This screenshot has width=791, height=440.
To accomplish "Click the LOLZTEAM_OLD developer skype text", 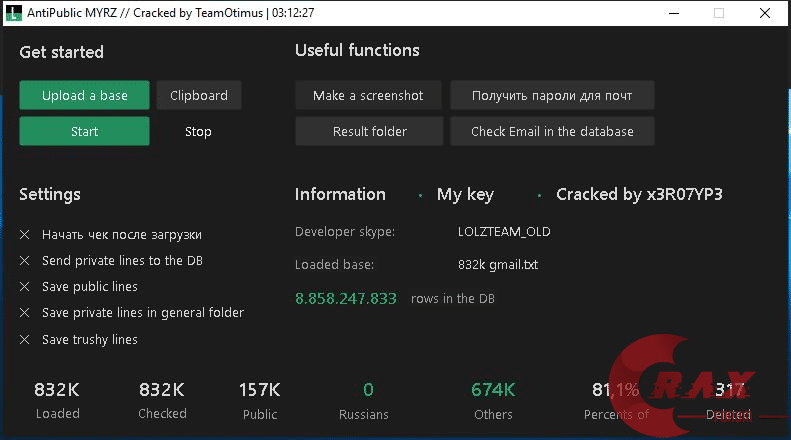I will [504, 232].
